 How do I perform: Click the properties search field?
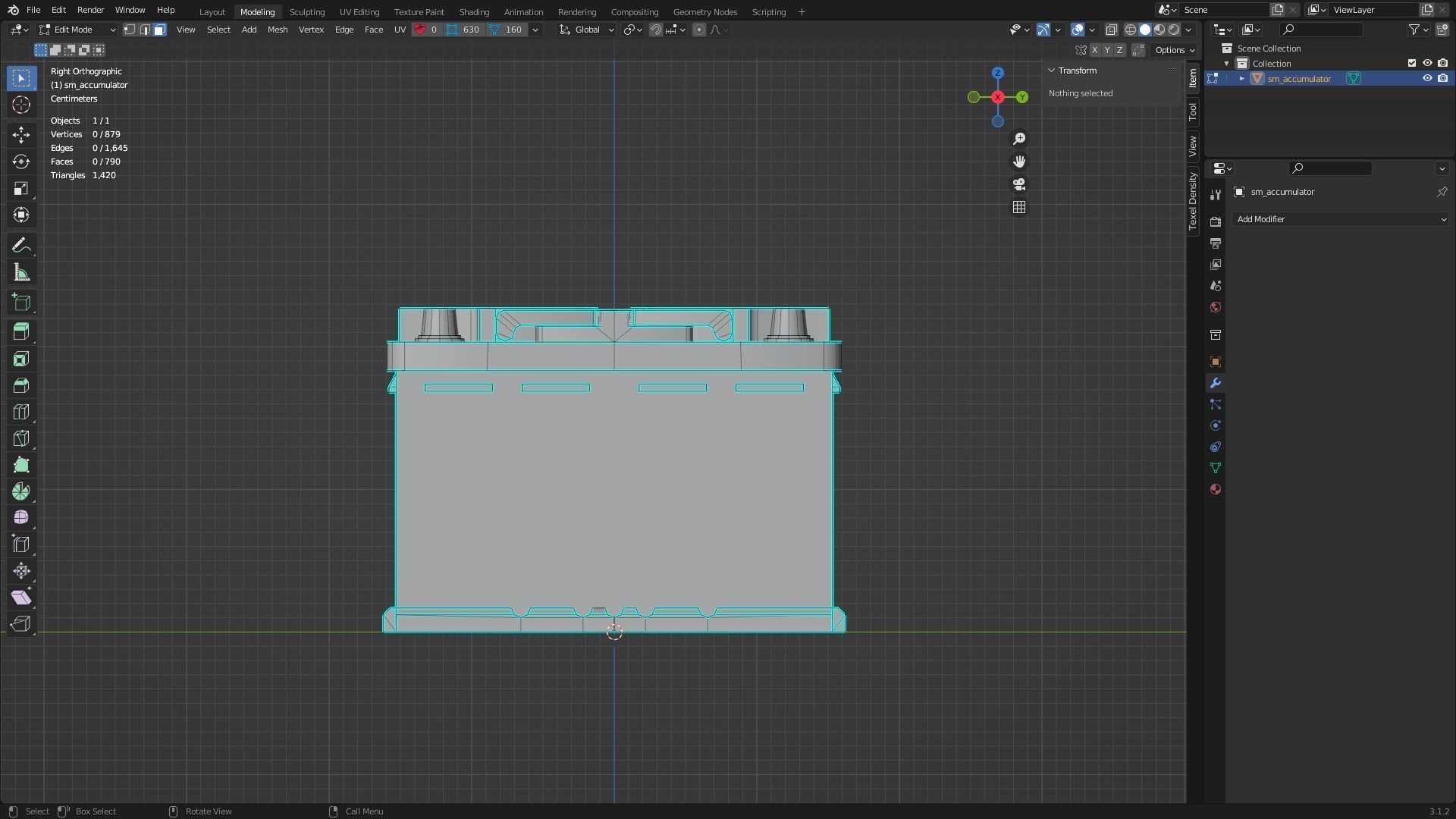point(1331,168)
